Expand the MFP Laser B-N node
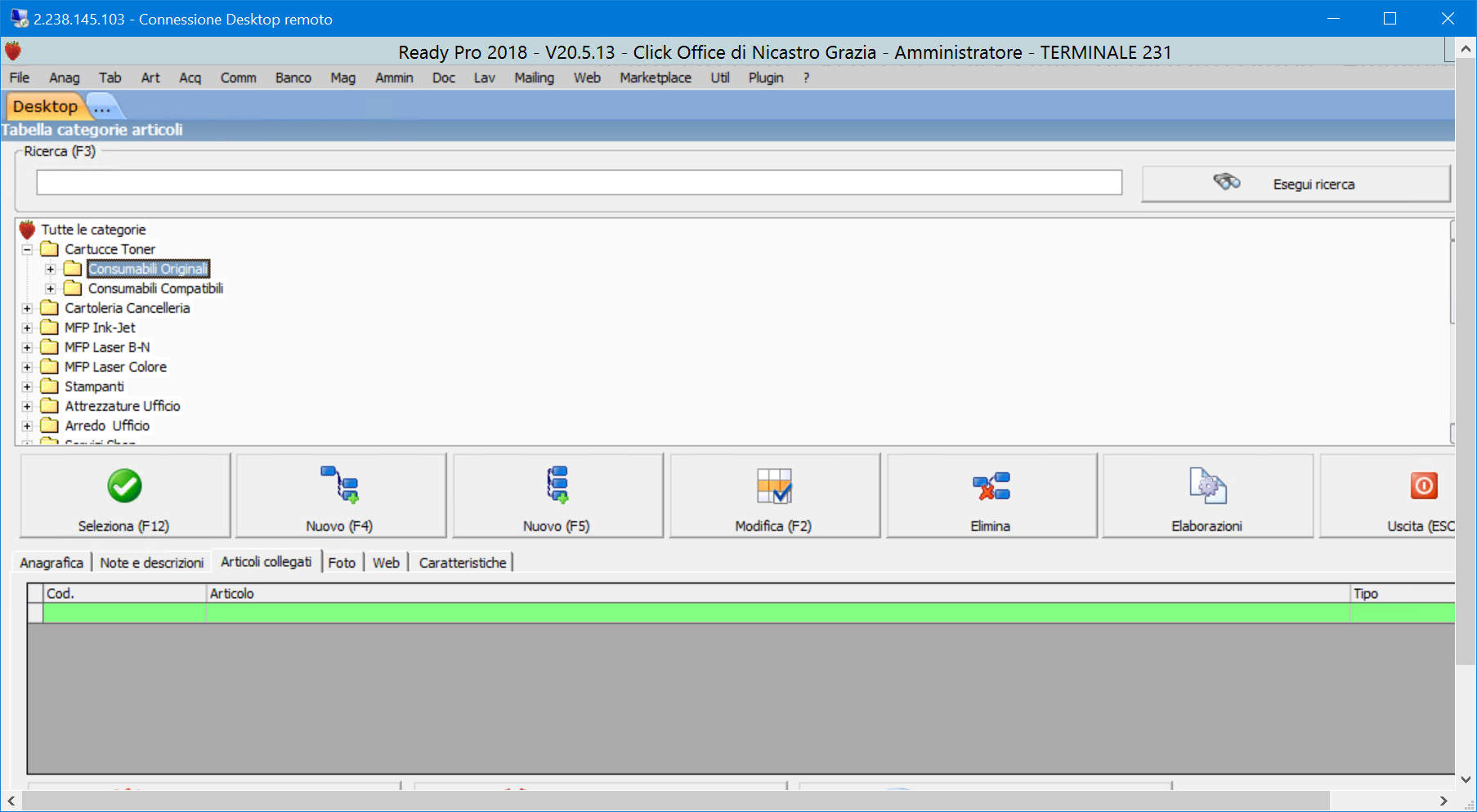1477x812 pixels. (x=27, y=347)
